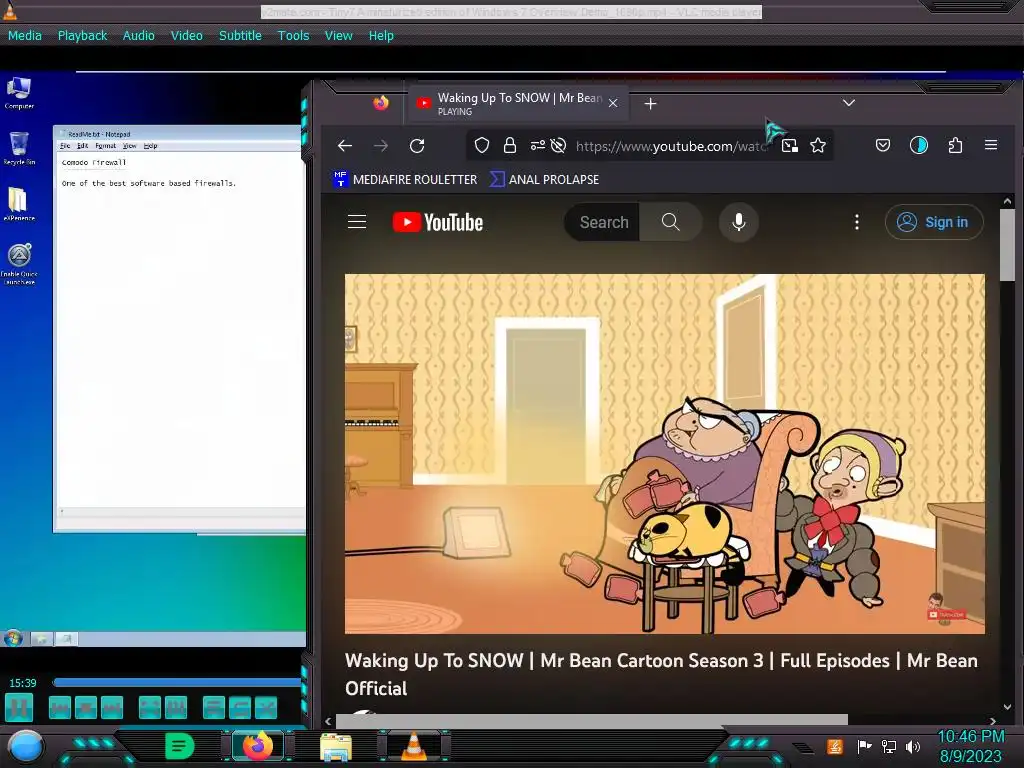Click the horizontal scrollbar thumb
The height and width of the screenshot is (768, 1024).
592,720
